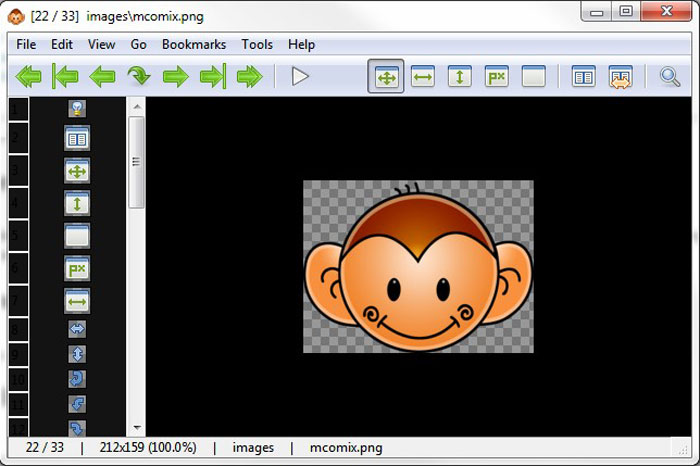The width and height of the screenshot is (700, 466).
Task: Click the previous page green arrow
Action: (x=102, y=76)
